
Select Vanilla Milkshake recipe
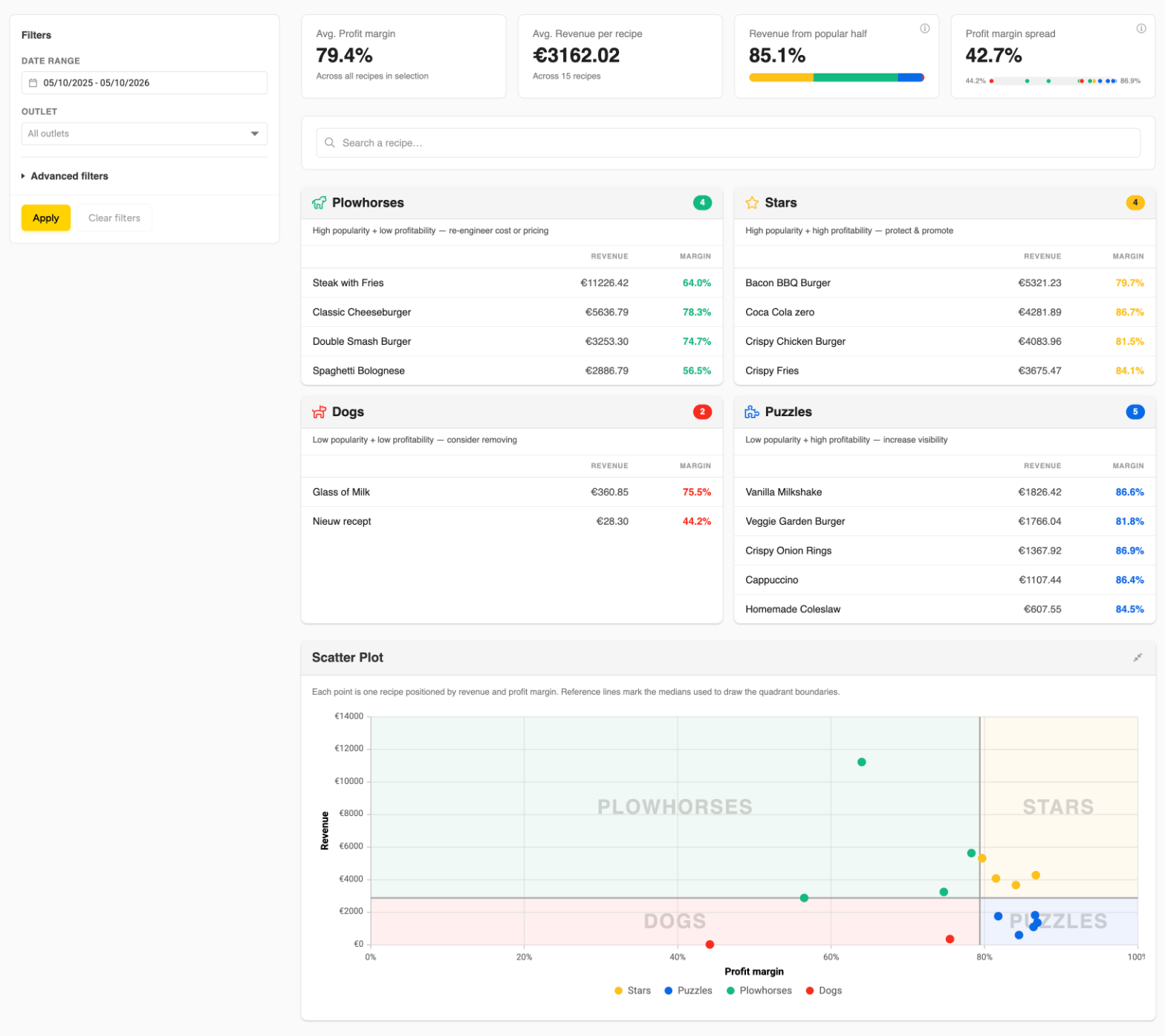pyautogui.click(x=944, y=492)
